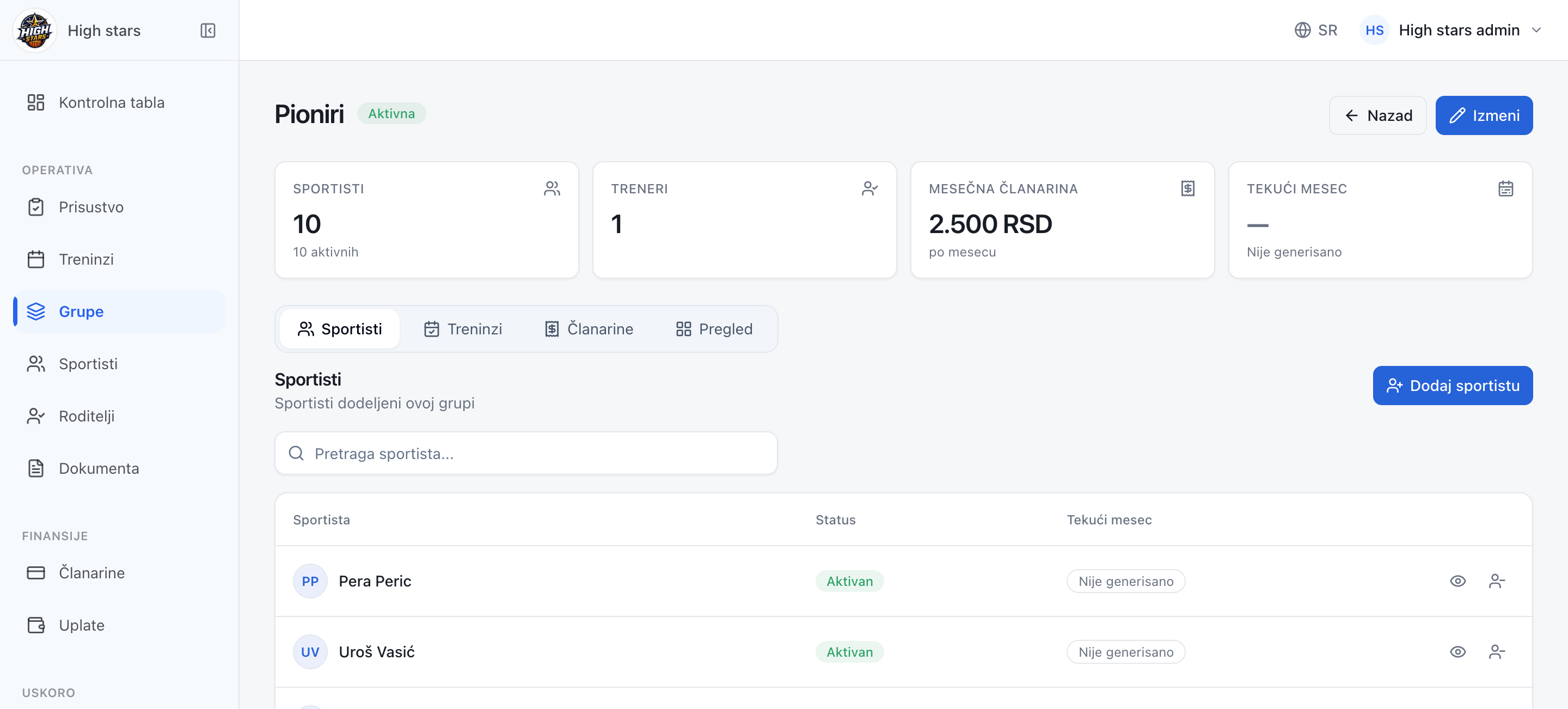Collapse the sidebar panel icon
The width and height of the screenshot is (1568, 709).
tap(207, 30)
